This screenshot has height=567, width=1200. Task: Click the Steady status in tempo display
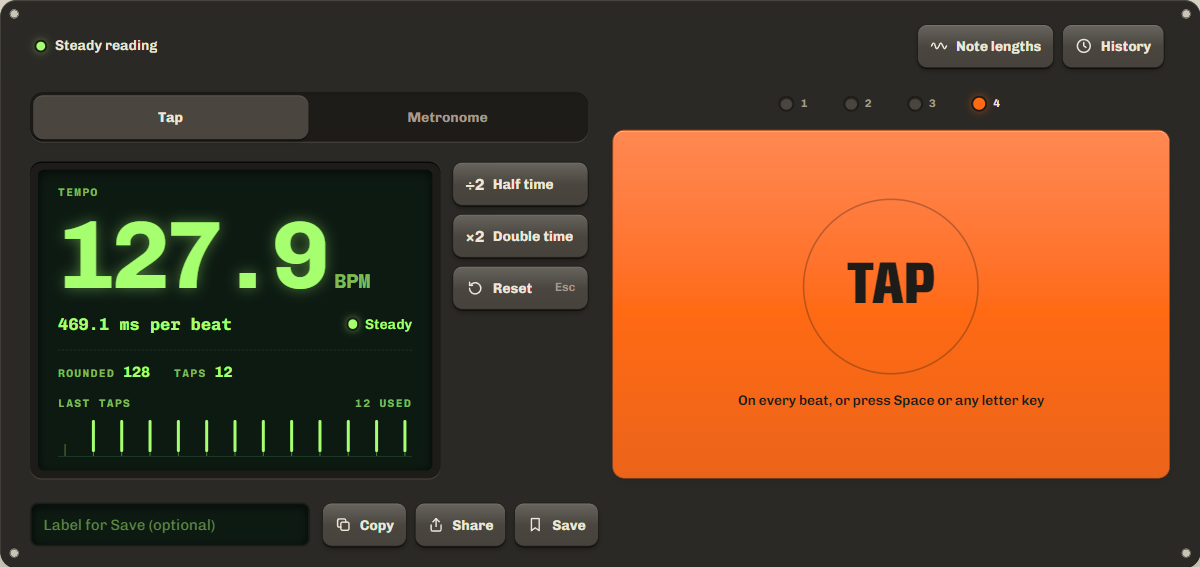pos(379,324)
